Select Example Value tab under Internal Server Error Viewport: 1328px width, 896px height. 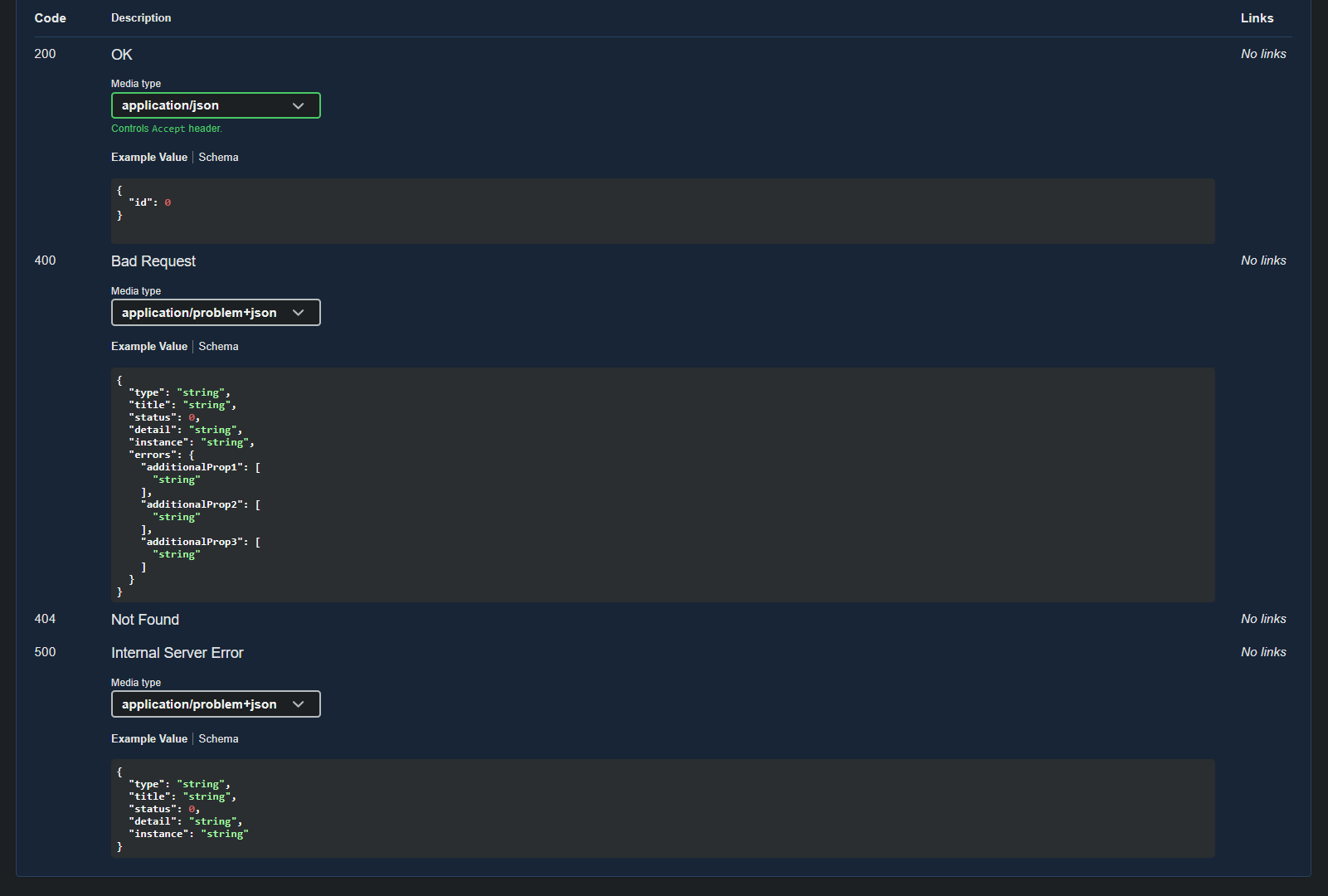tap(149, 738)
